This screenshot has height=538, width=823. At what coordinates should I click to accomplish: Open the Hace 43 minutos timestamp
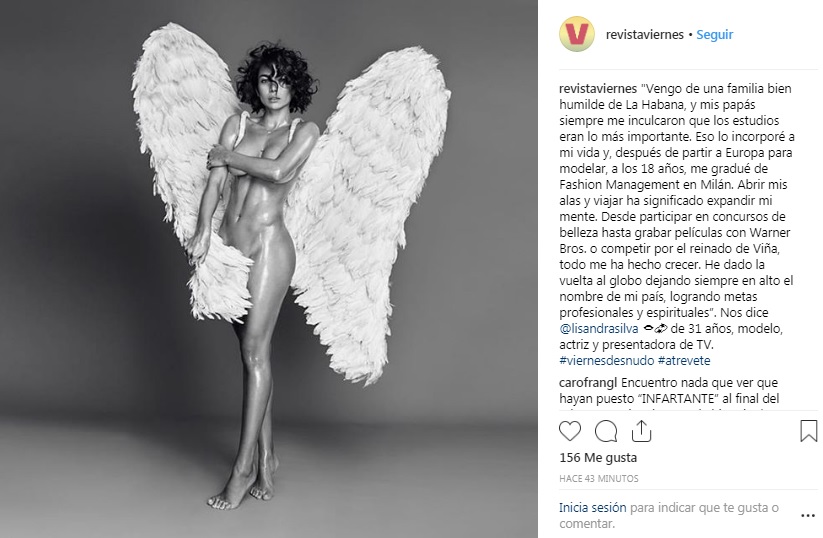599,479
